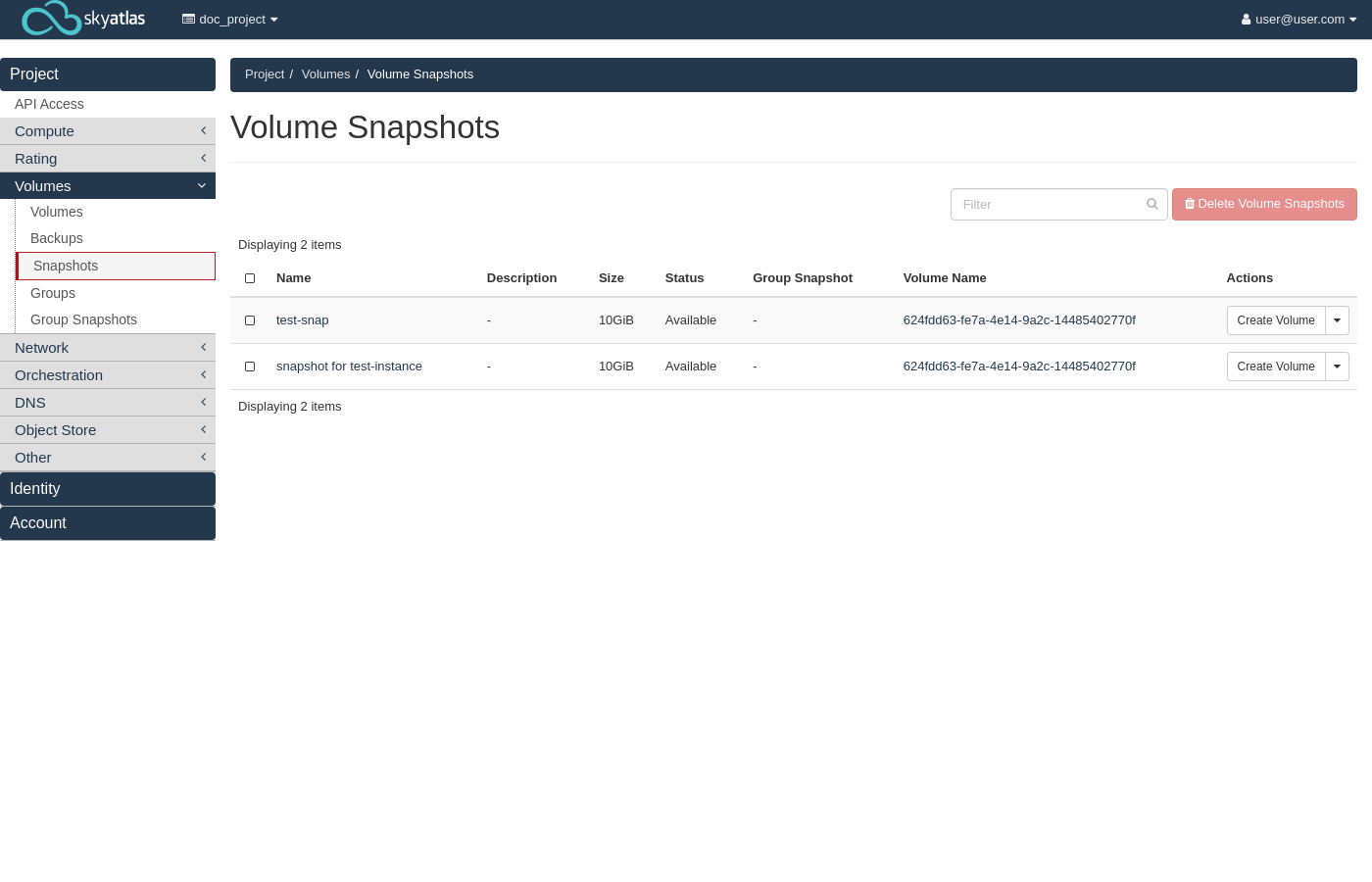Screen dimensions: 1372x882
Task: Open the doc_project project selector dropdown
Action: (230, 19)
